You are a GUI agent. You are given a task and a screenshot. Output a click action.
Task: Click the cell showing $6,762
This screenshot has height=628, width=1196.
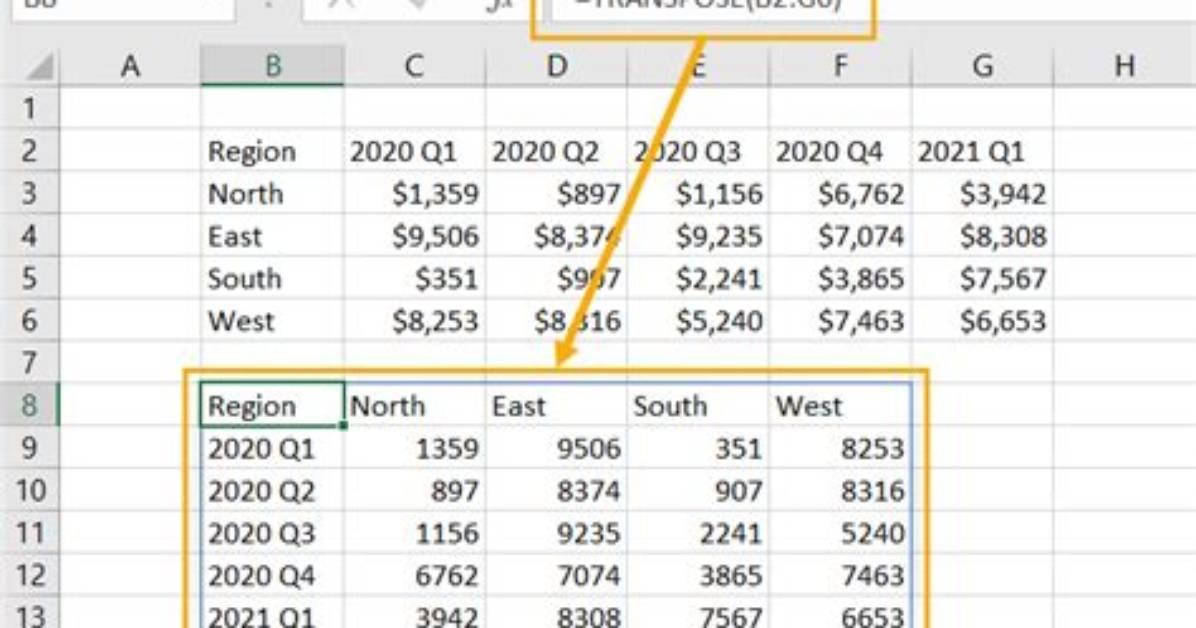coord(840,194)
